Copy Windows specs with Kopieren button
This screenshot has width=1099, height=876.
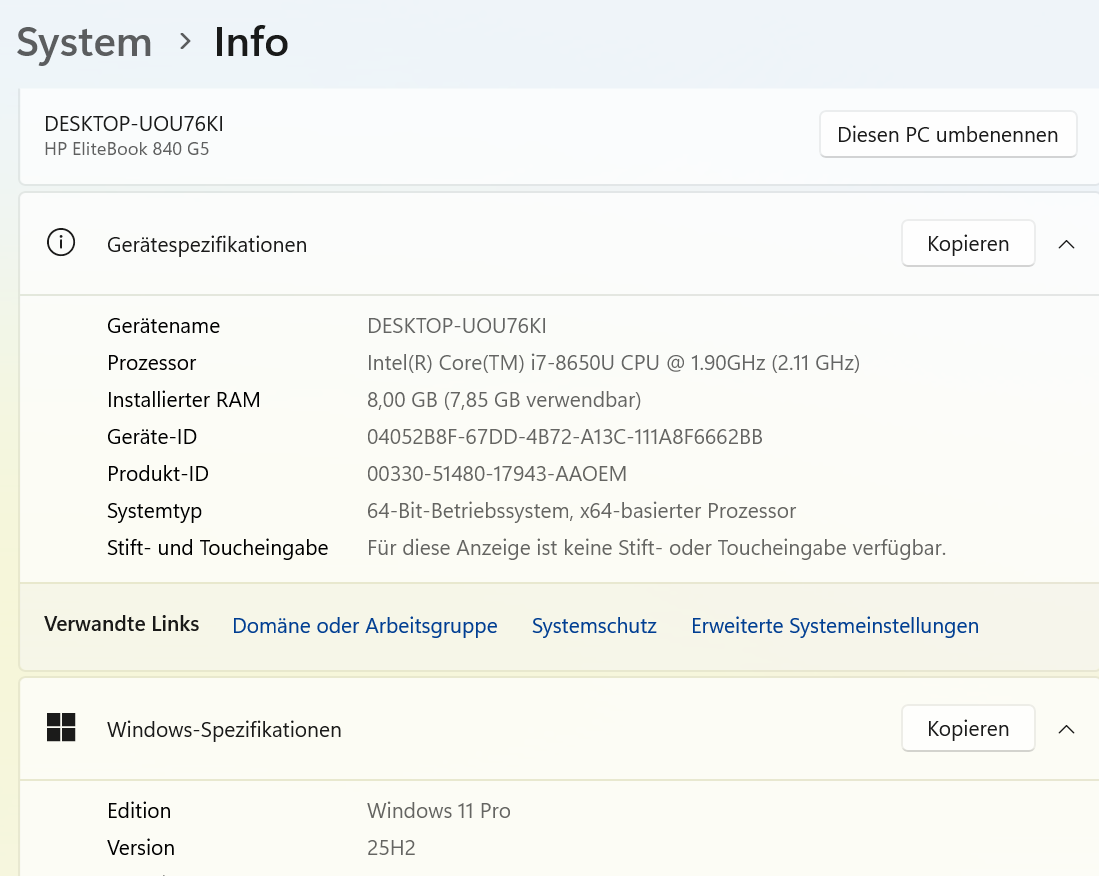(x=968, y=728)
